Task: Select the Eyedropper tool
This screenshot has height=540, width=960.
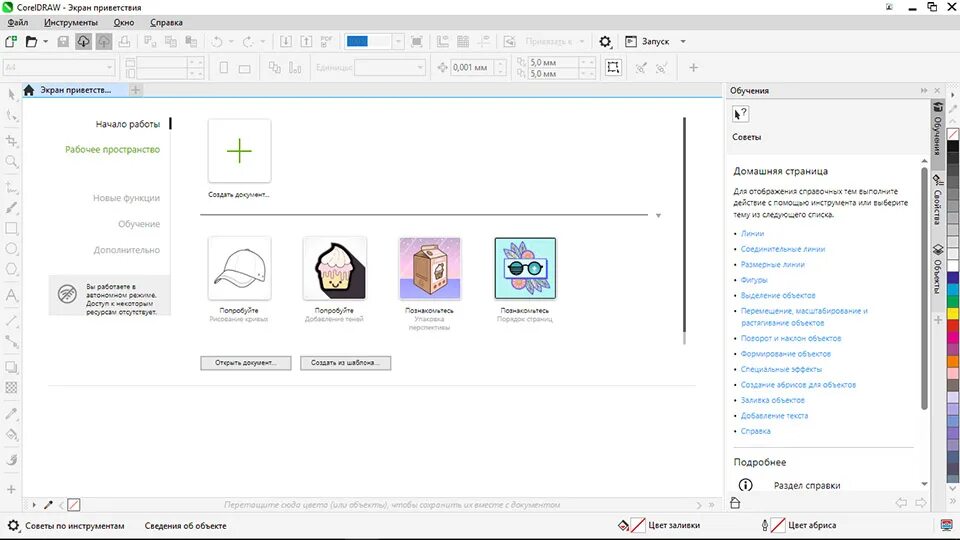Action: pyautogui.click(x=12, y=414)
